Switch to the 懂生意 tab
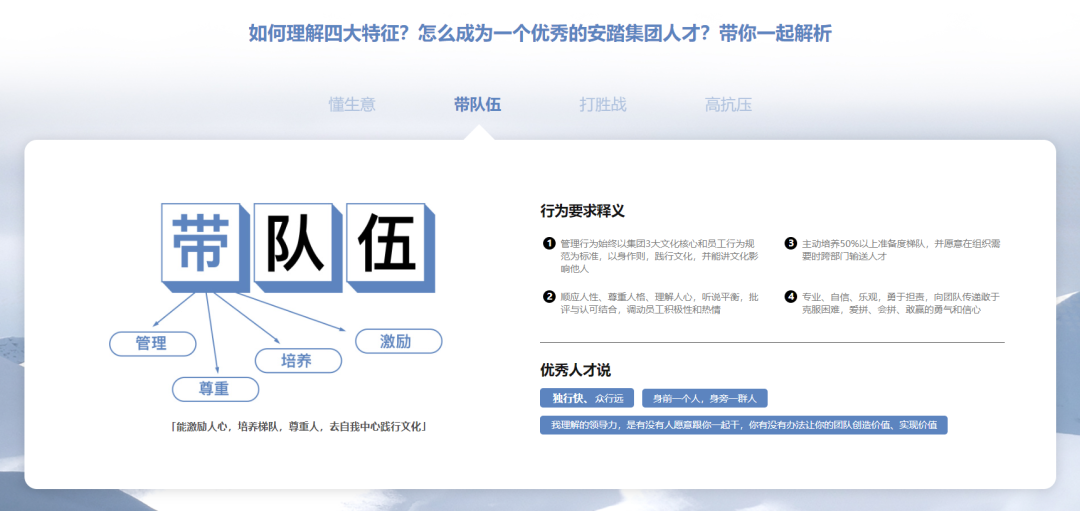Viewport: 1080px width, 511px height. [x=352, y=105]
